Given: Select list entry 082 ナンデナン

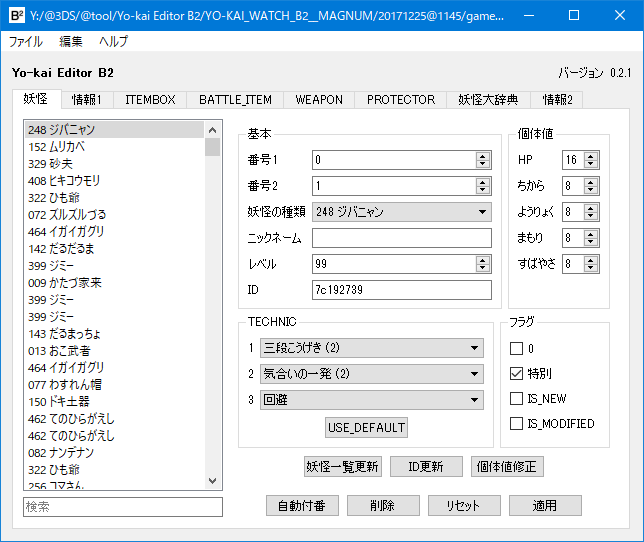Looking at the screenshot, I should coord(115,453).
